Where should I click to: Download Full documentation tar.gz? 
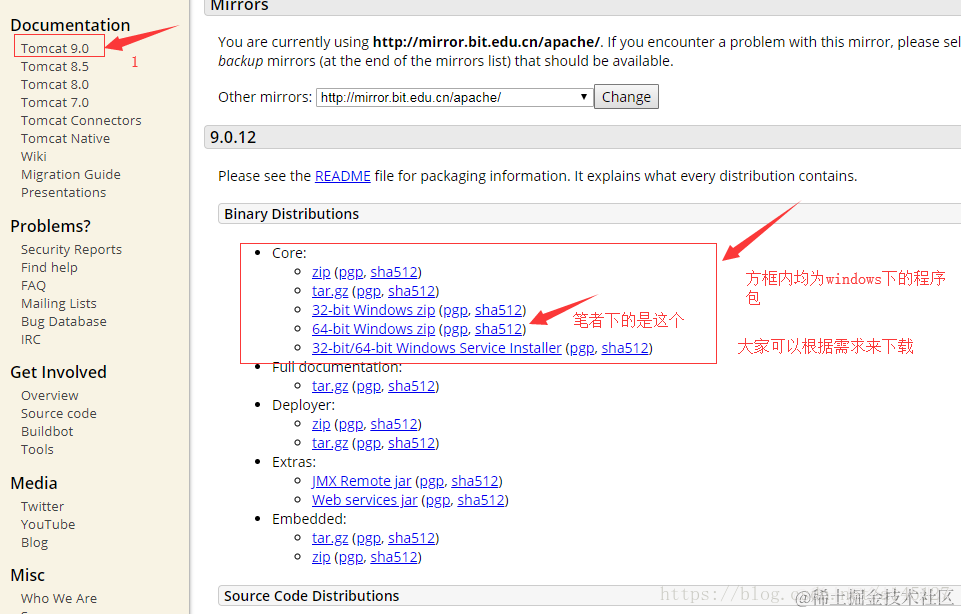[330, 386]
